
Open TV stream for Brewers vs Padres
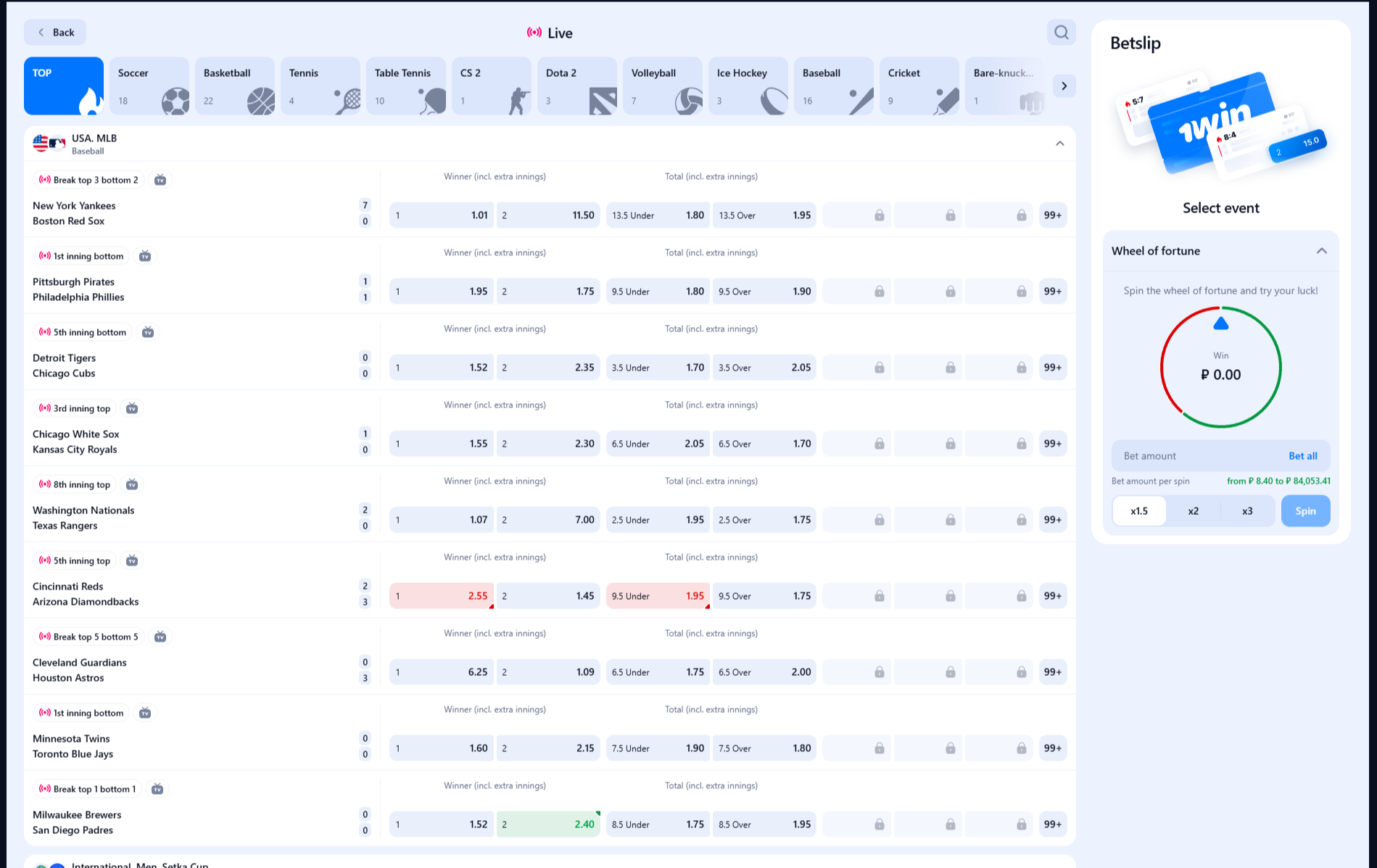click(157, 789)
